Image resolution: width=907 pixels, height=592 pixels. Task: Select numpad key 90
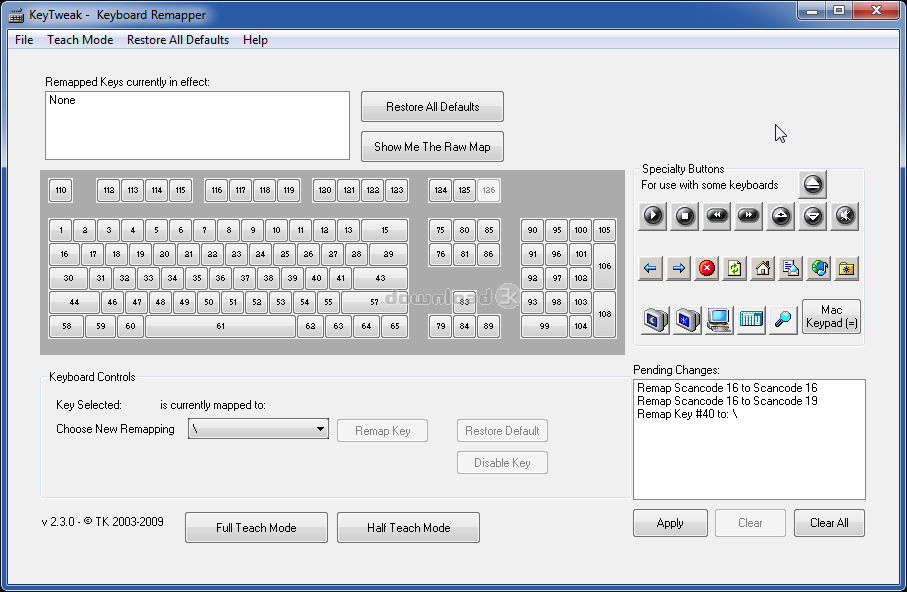(x=533, y=230)
